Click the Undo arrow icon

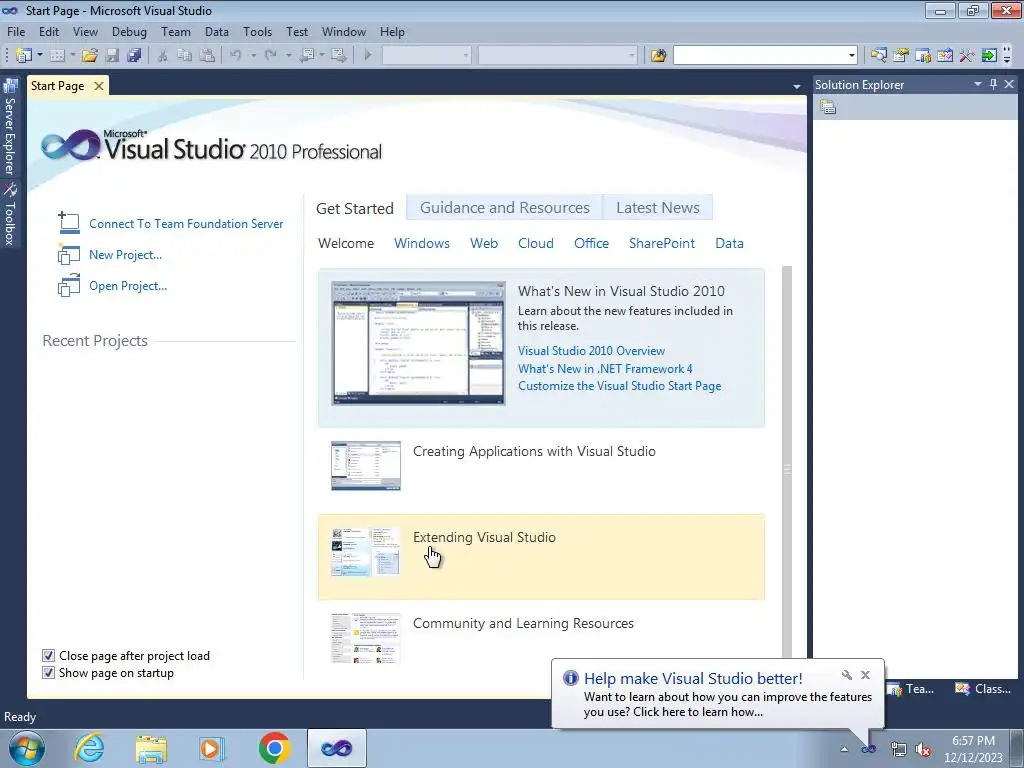tap(236, 56)
